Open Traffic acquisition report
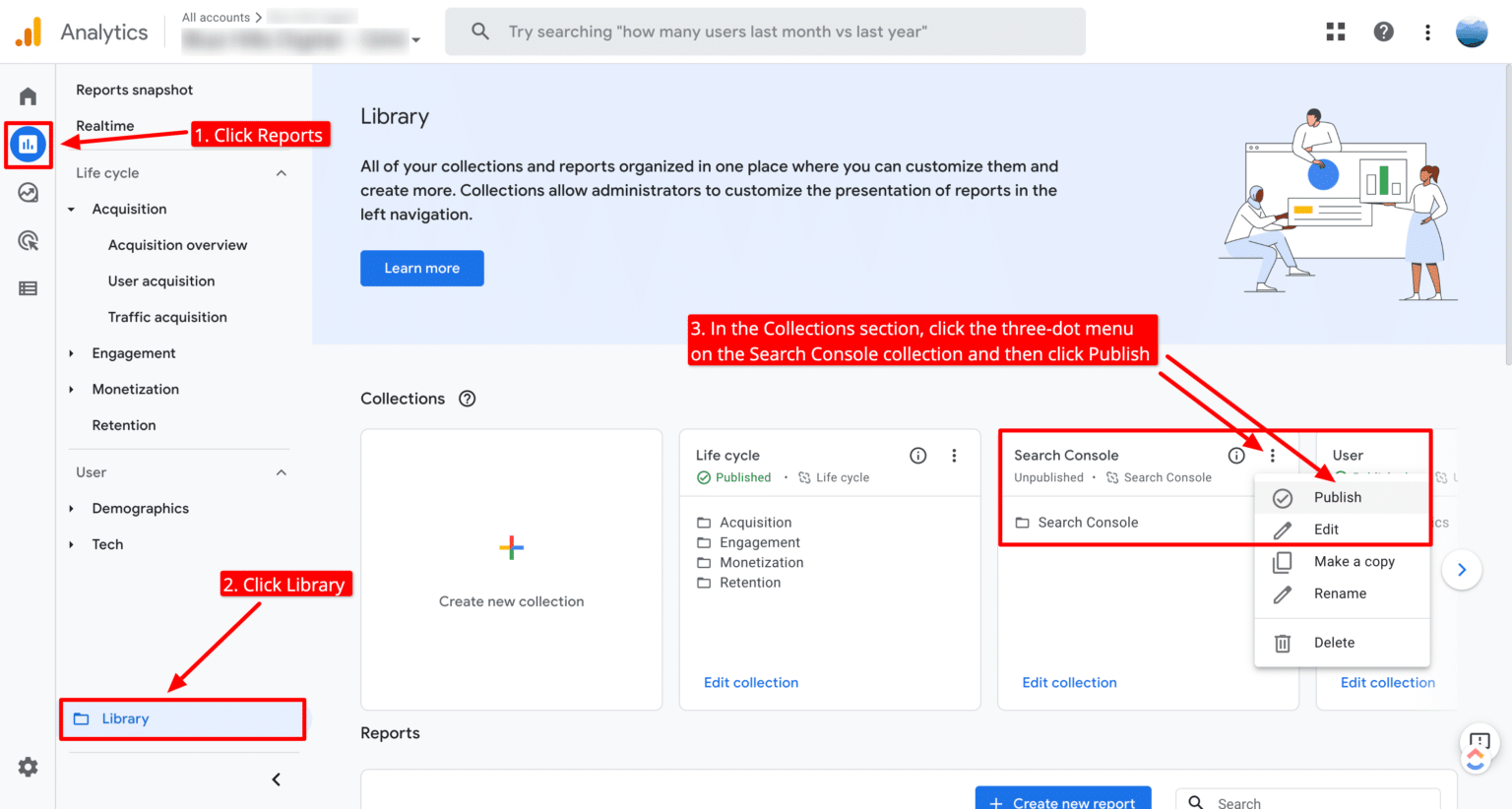 click(x=167, y=317)
